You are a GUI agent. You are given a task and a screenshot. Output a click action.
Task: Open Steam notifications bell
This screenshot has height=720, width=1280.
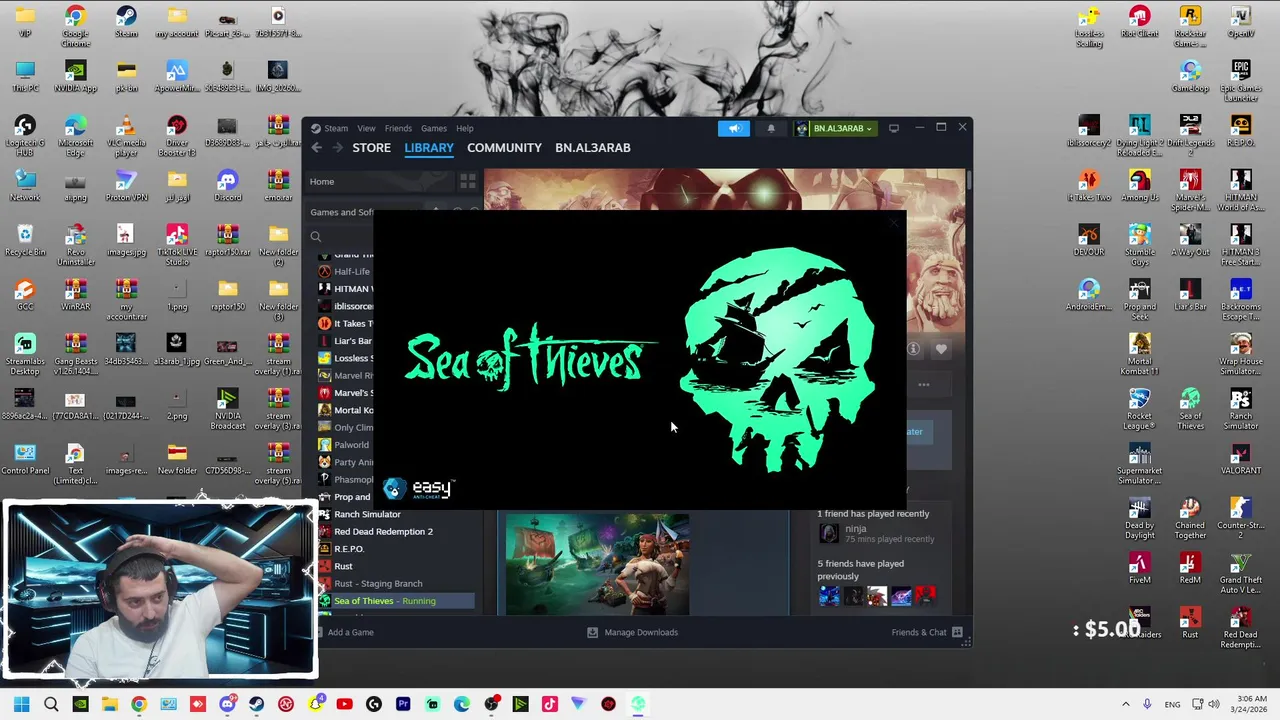click(x=771, y=128)
